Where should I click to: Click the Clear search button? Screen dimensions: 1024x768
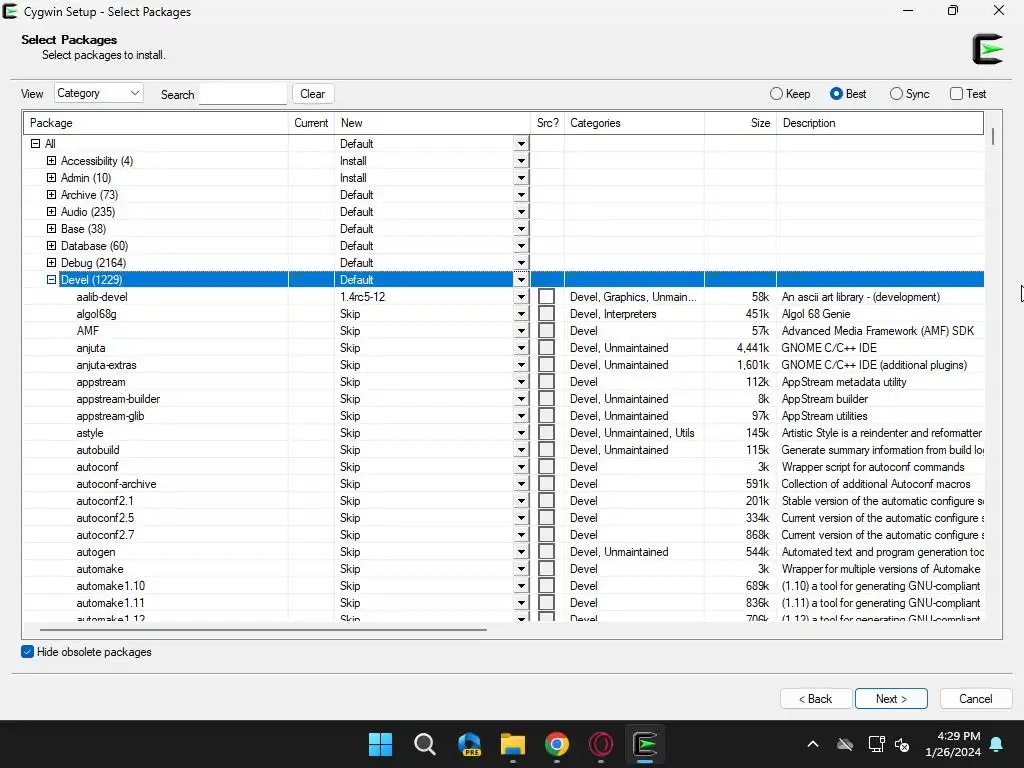(313, 93)
